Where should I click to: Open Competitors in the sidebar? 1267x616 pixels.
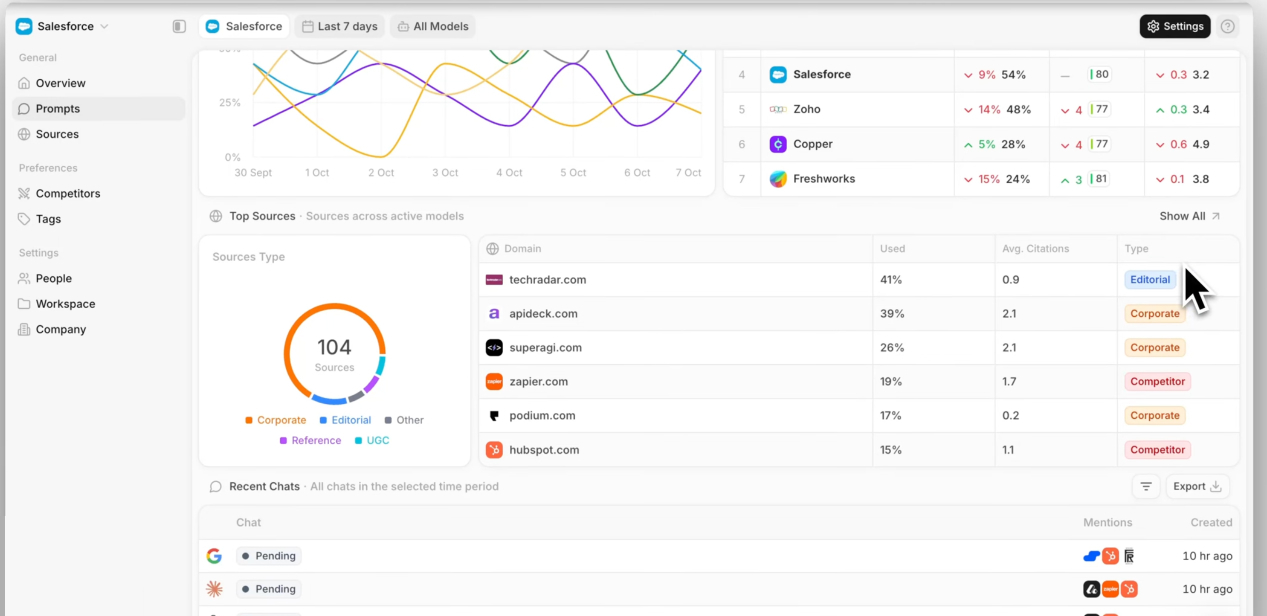tap(68, 194)
